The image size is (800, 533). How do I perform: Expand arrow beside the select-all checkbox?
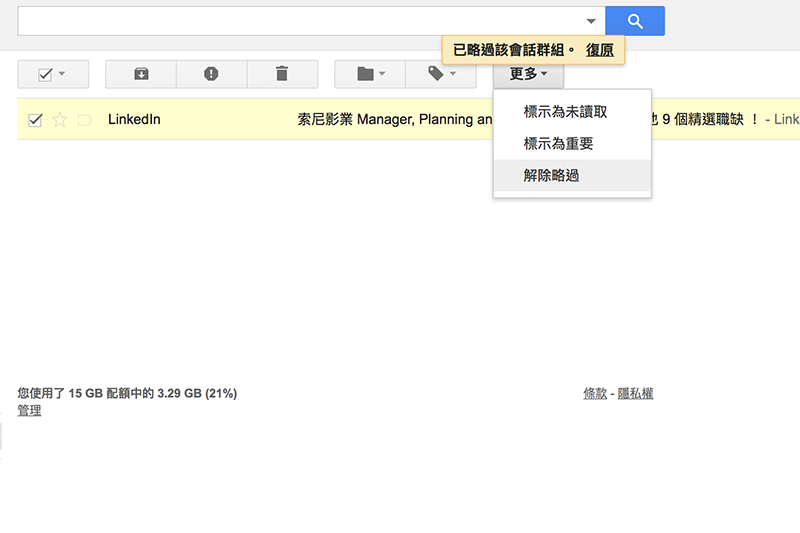62,75
